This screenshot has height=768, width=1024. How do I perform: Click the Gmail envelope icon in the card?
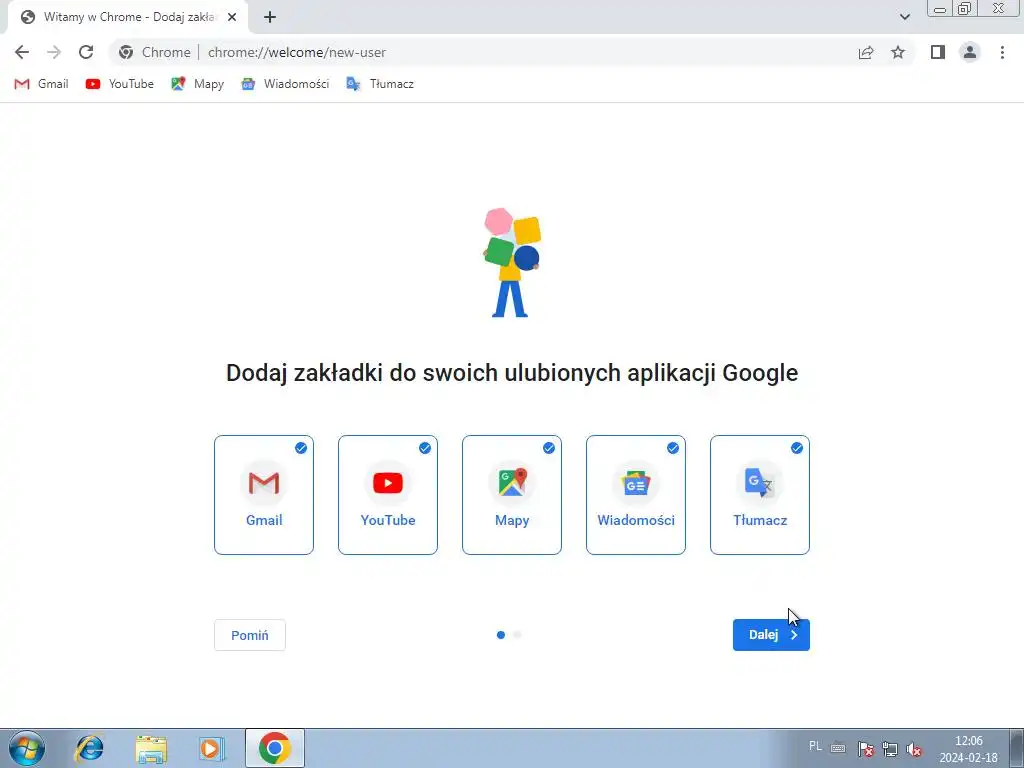coord(264,483)
